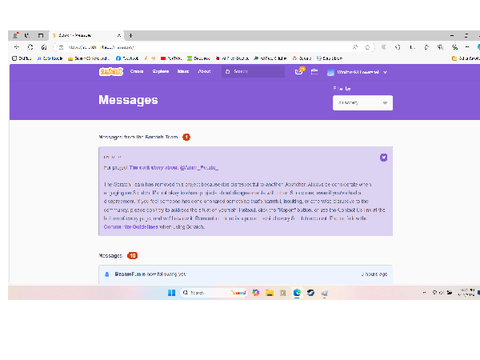Screen dimensions: 480x360
Task: Open File Explorer from the taskbar
Action: [269, 293]
